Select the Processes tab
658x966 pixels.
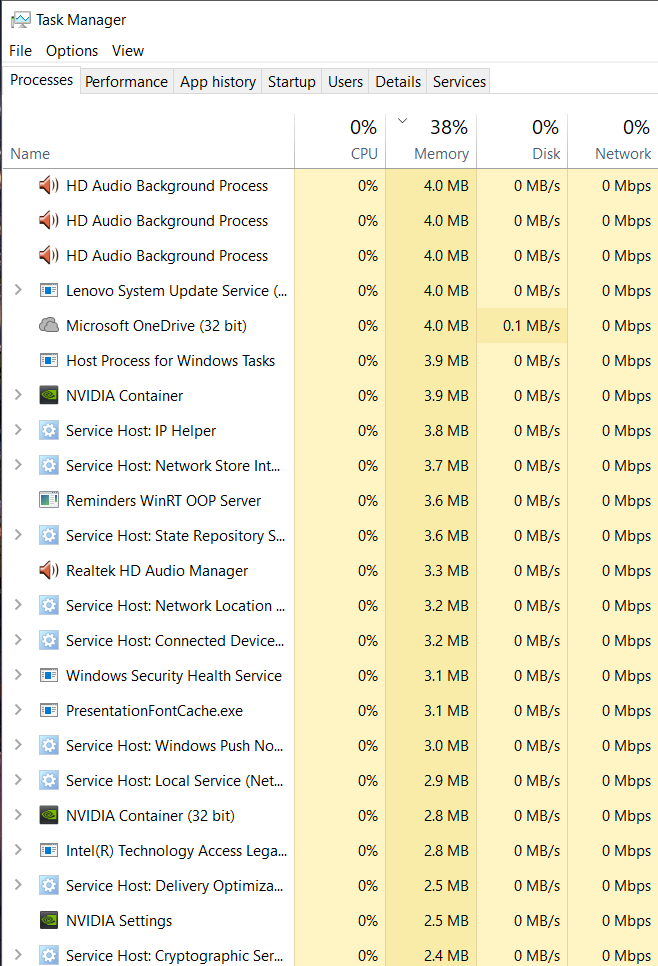tap(41, 80)
